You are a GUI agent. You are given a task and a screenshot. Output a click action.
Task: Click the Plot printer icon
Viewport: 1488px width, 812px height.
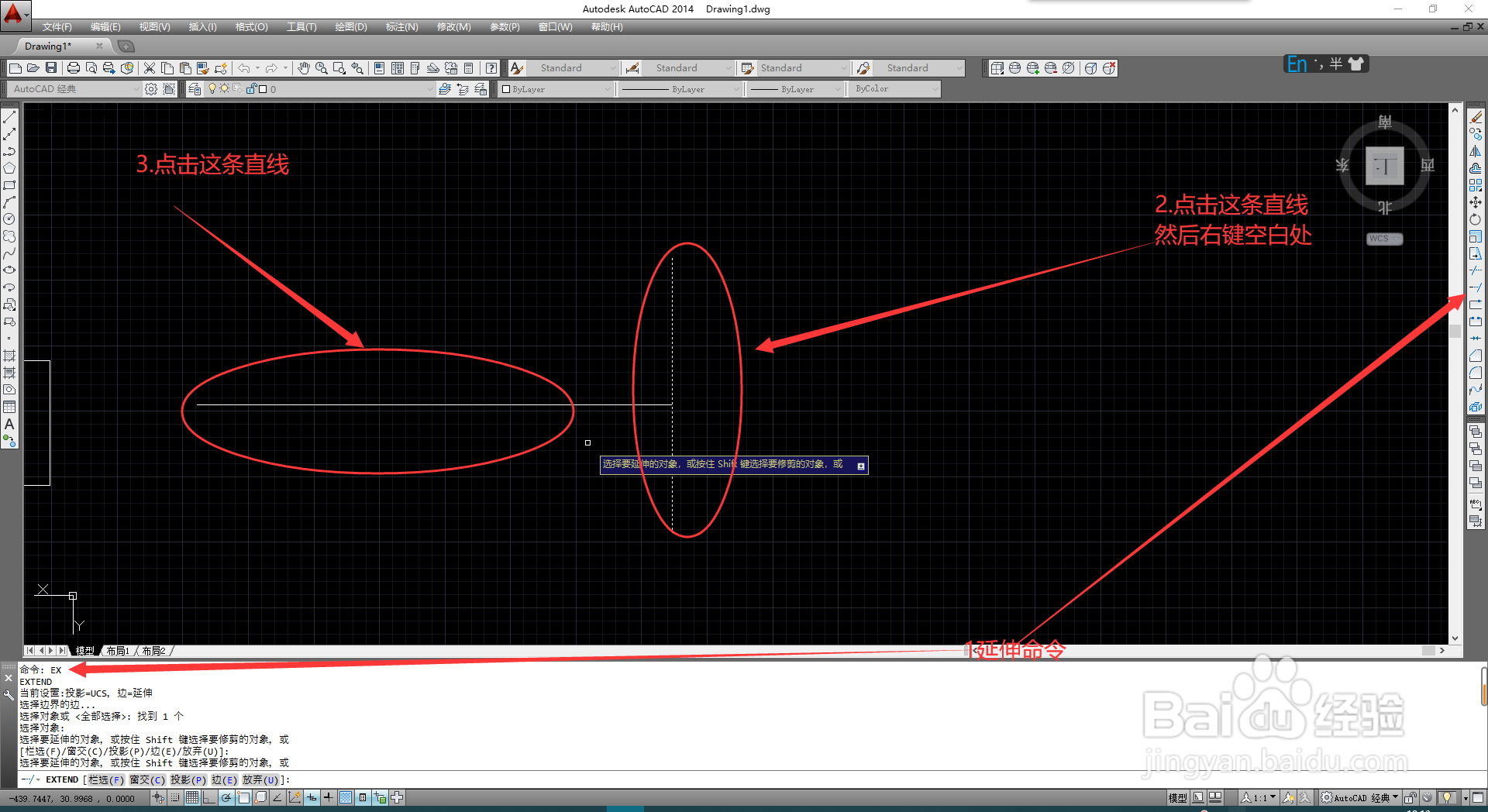[x=74, y=68]
